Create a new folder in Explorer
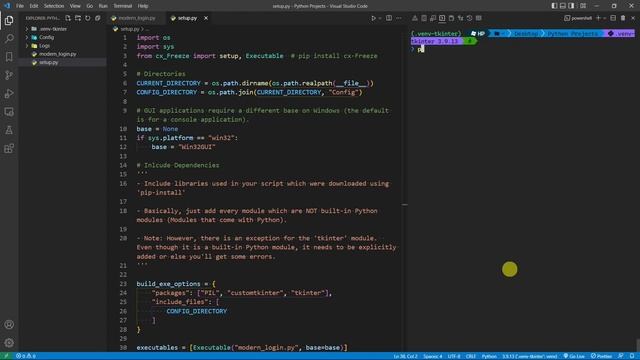The width and height of the screenshot is (640, 360). point(78,18)
